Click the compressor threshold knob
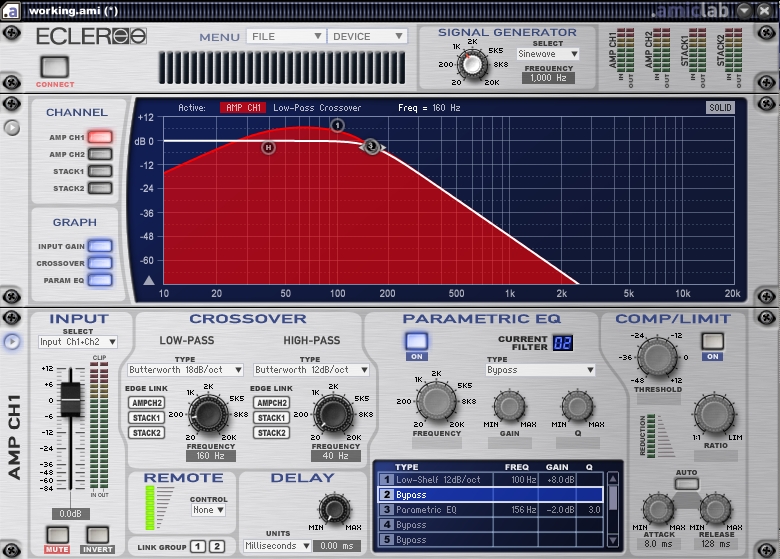Screen dimensions: 780x559 pos(657,358)
